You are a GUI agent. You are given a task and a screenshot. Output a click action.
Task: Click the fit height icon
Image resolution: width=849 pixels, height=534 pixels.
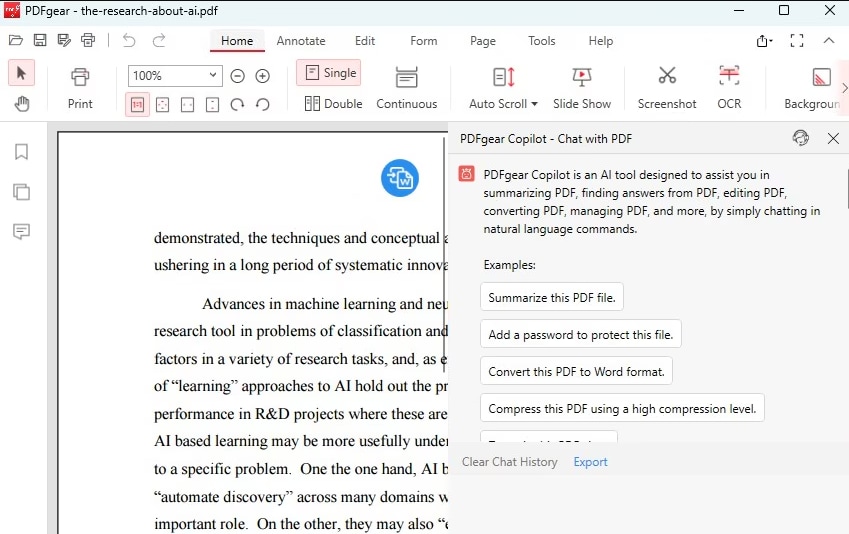point(212,105)
